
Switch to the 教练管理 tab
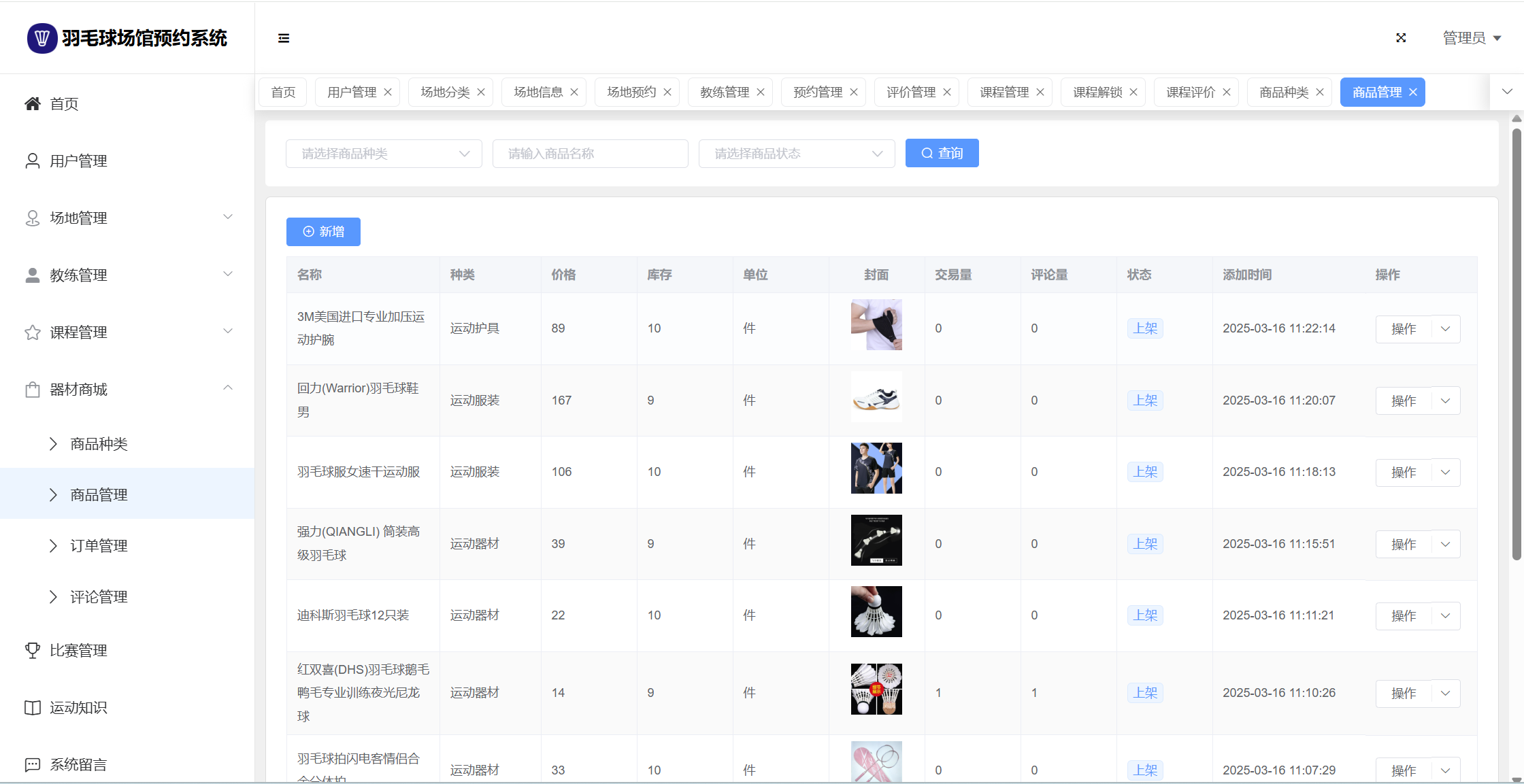coord(724,92)
